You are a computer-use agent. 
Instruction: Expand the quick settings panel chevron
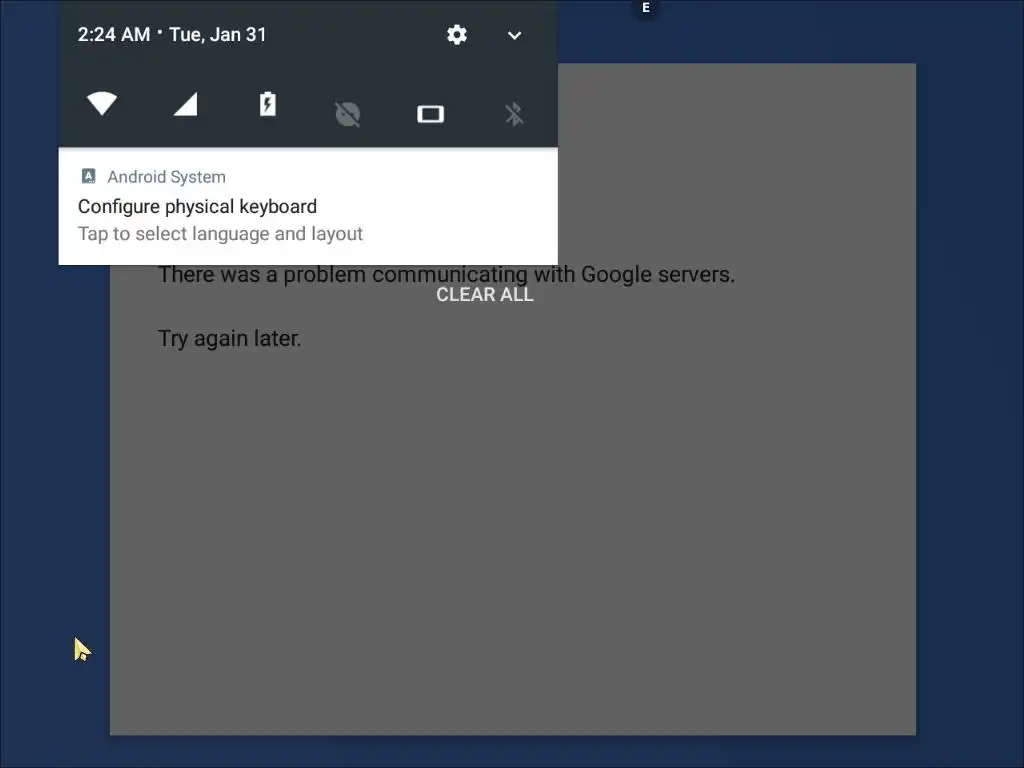point(515,35)
